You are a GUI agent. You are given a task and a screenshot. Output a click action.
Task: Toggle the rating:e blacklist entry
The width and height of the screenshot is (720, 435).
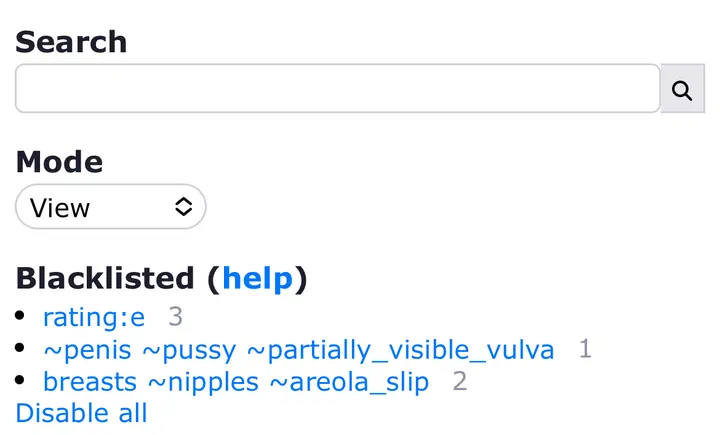point(94,317)
